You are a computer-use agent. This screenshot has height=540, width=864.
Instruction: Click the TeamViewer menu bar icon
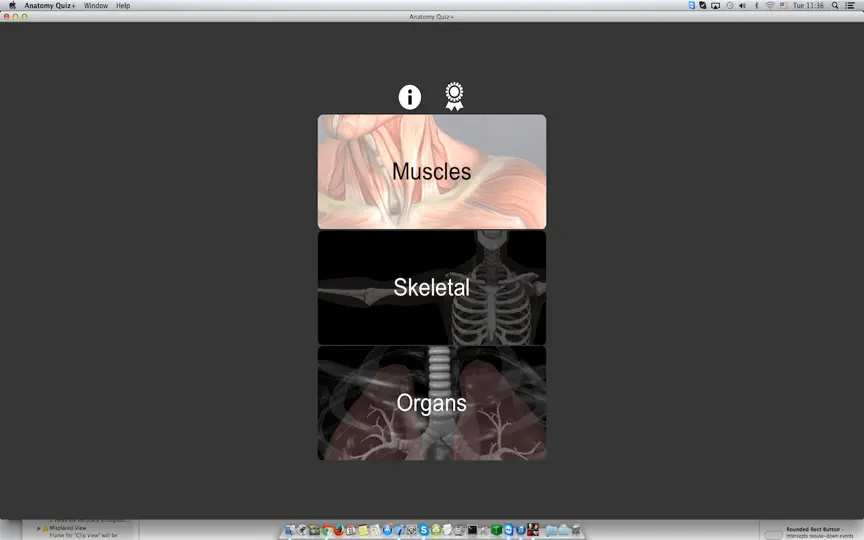tap(692, 6)
